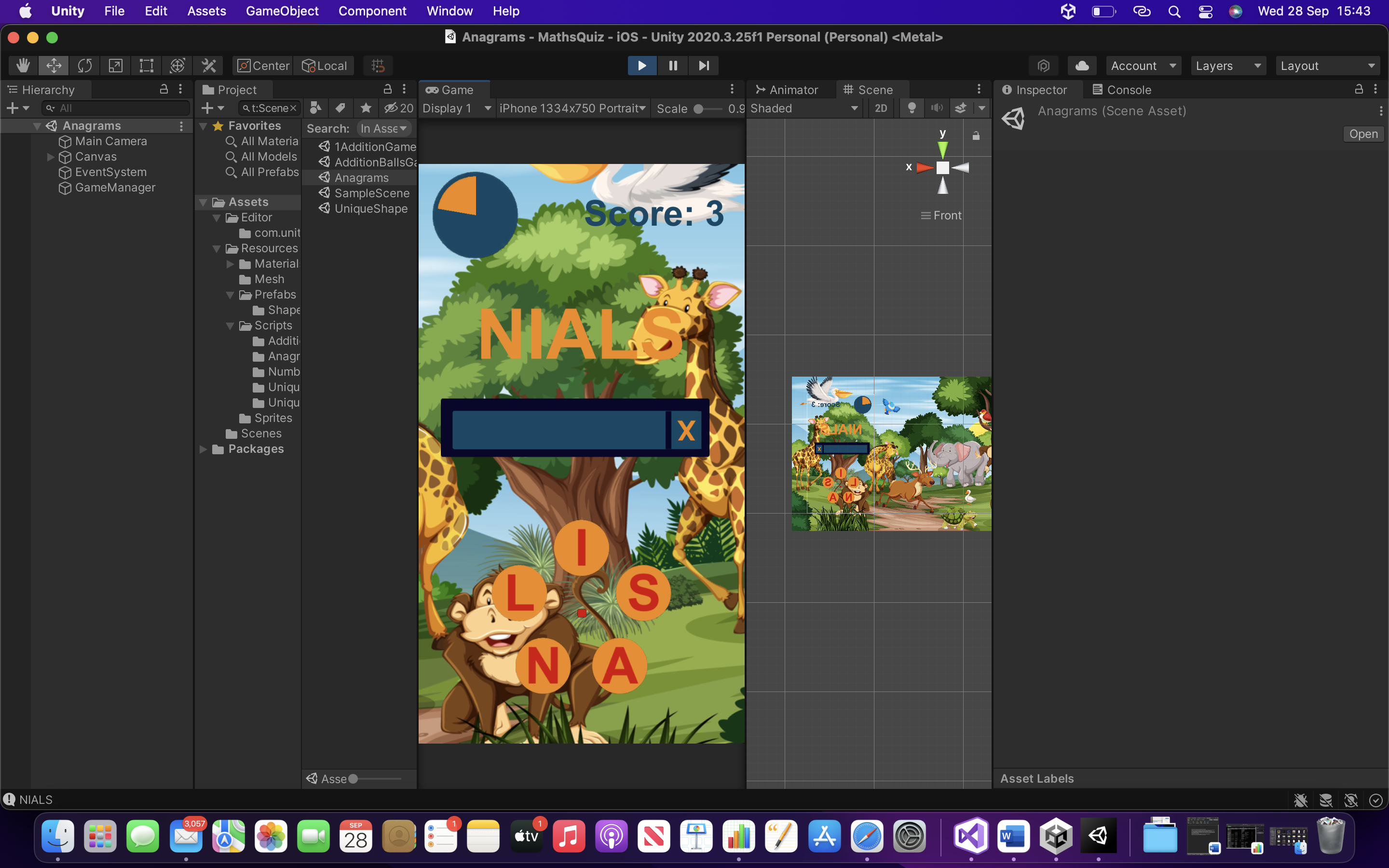Screen dimensions: 1389x868
Task: Switch to the Console tab
Action: pyautogui.click(x=1121, y=90)
